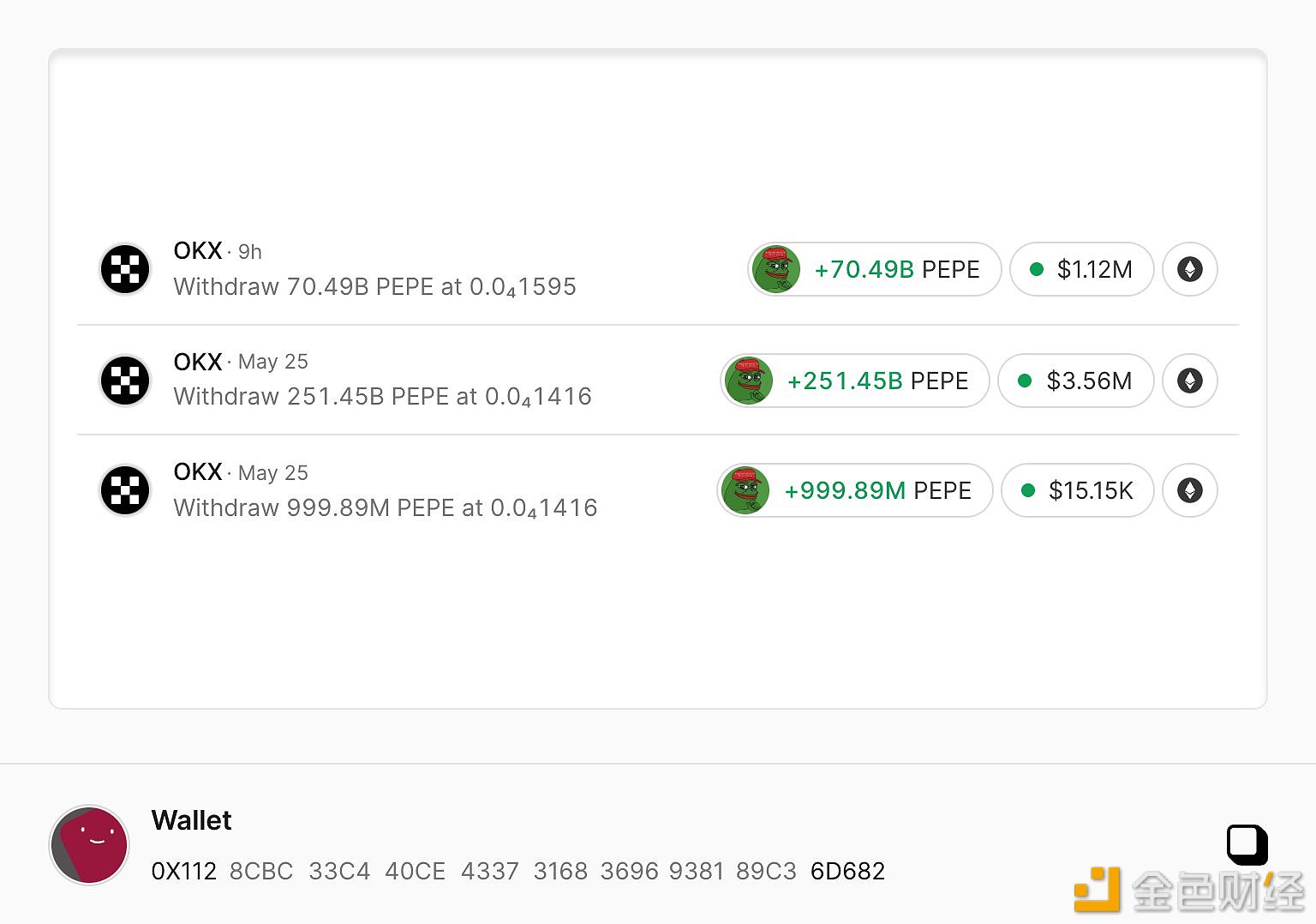Viewport: 1316px width, 924px height.
Task: Select the +999.89M PEPE amount pill
Action: [854, 490]
